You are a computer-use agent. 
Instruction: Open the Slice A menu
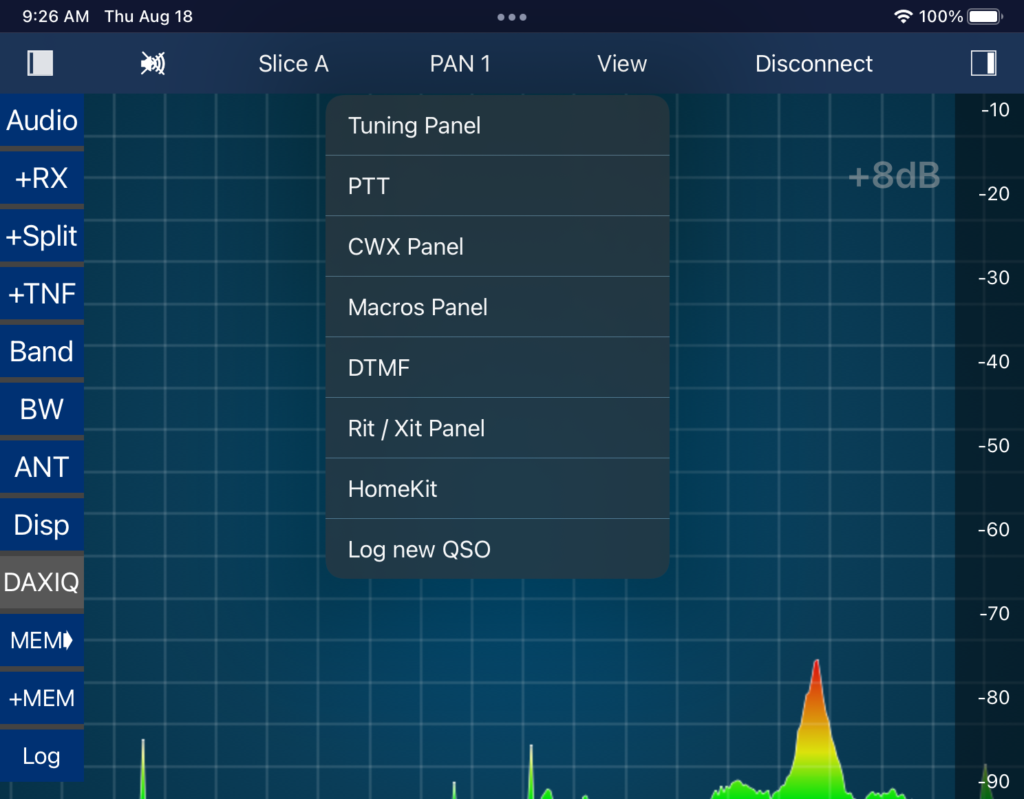[x=293, y=63]
